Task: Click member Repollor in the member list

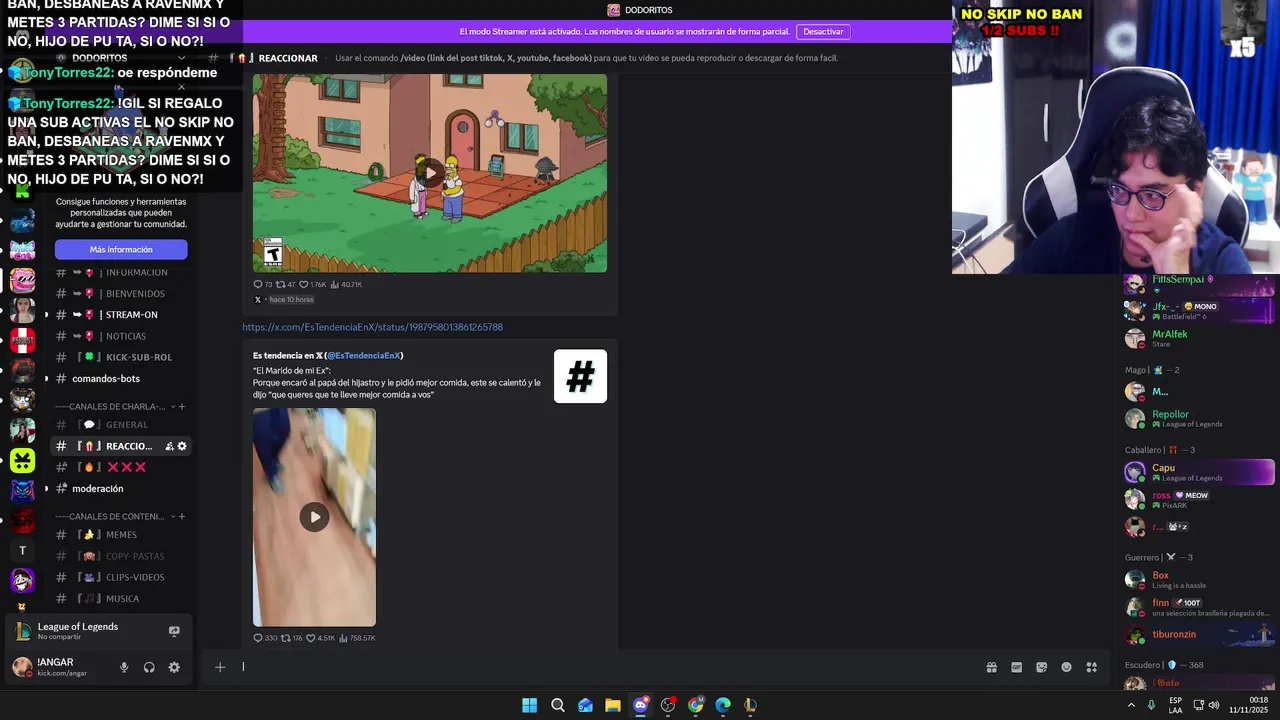Action: point(1199,418)
